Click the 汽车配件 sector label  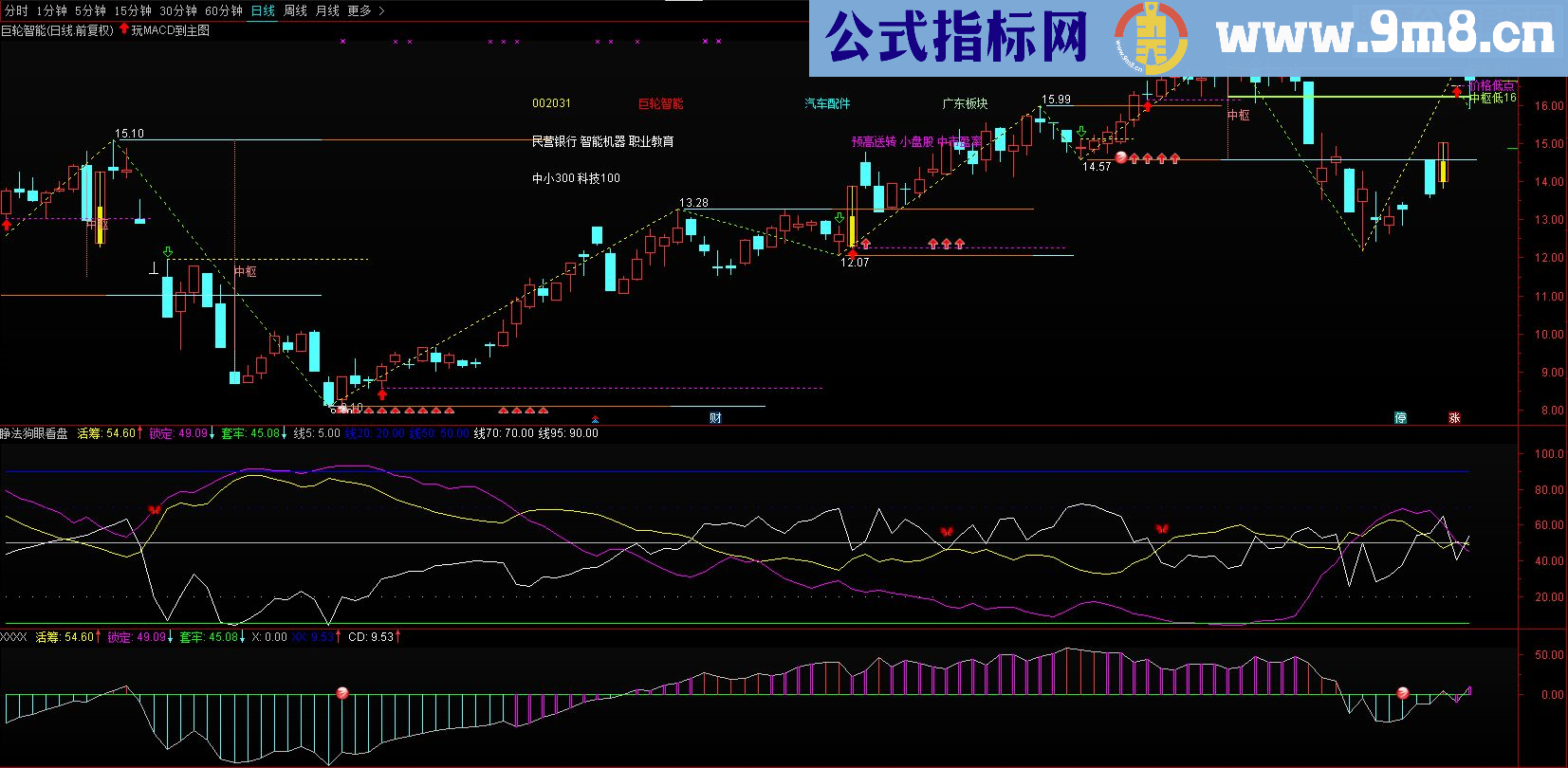827,103
